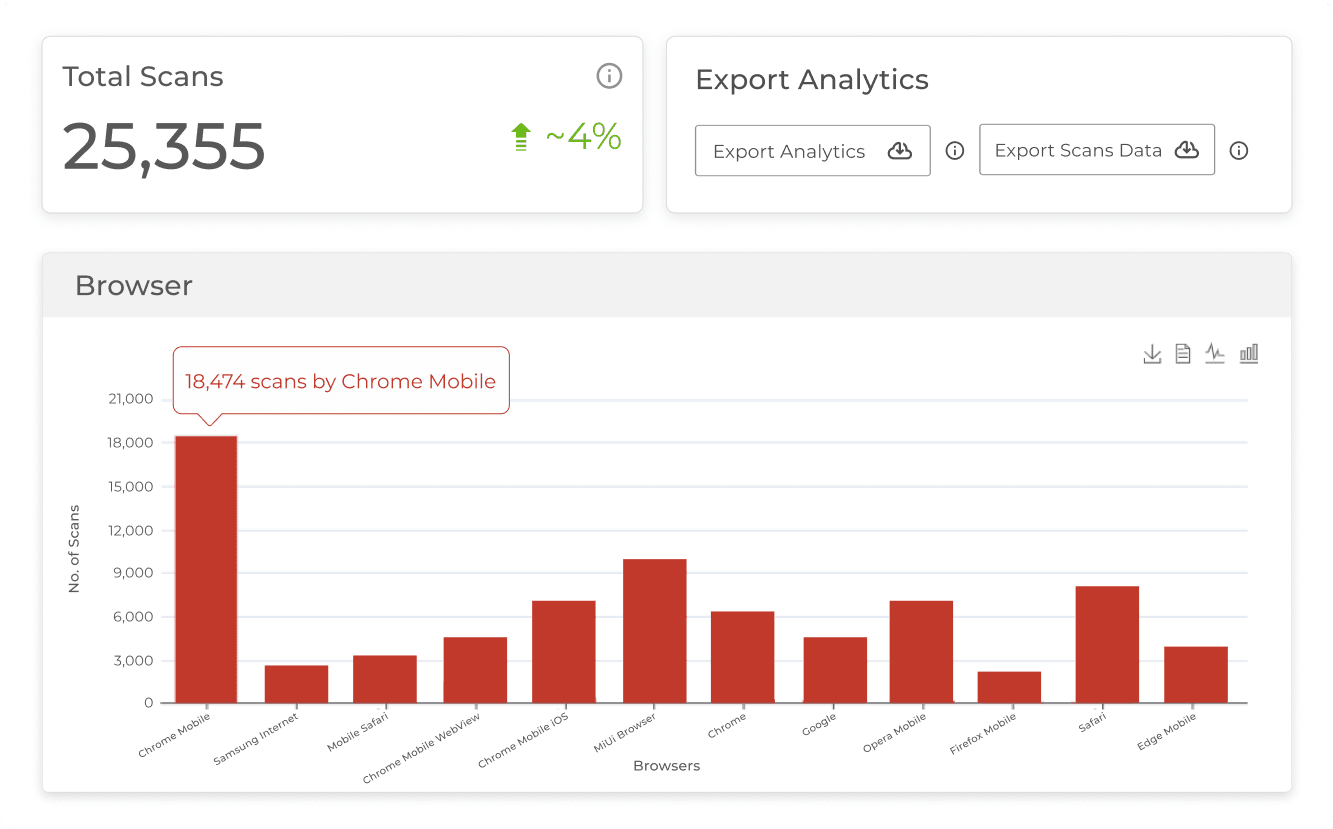Download the Browser chart image
Screen dimensions: 1333x829
coord(1152,354)
